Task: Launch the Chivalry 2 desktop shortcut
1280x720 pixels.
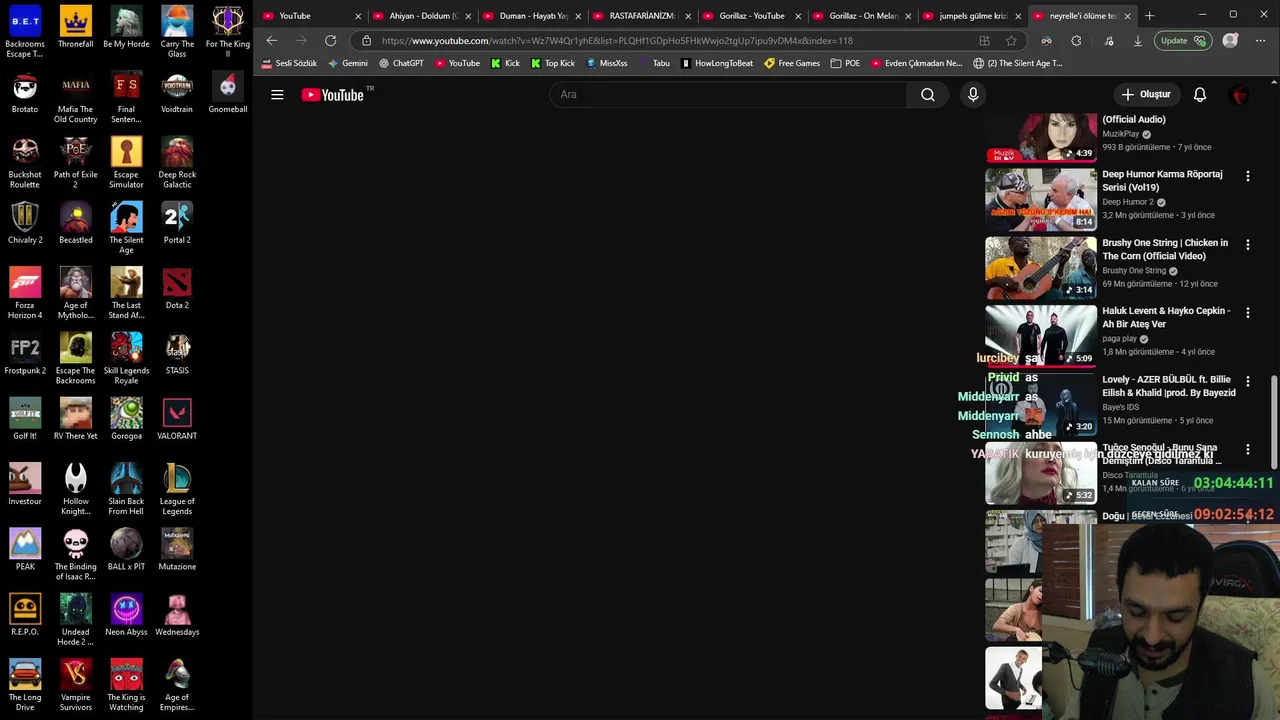Action: coord(25,223)
